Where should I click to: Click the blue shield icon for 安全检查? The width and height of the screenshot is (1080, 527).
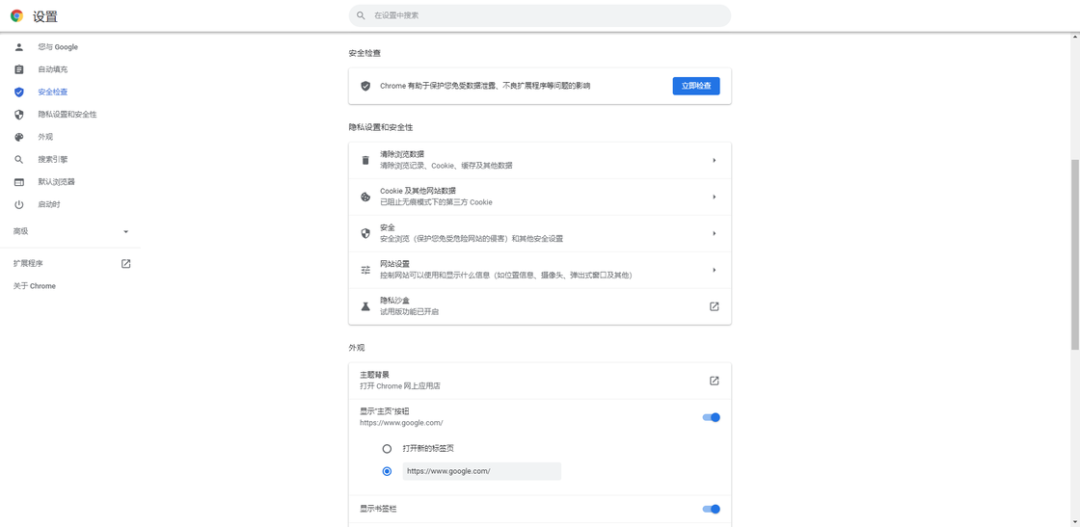coord(19,92)
